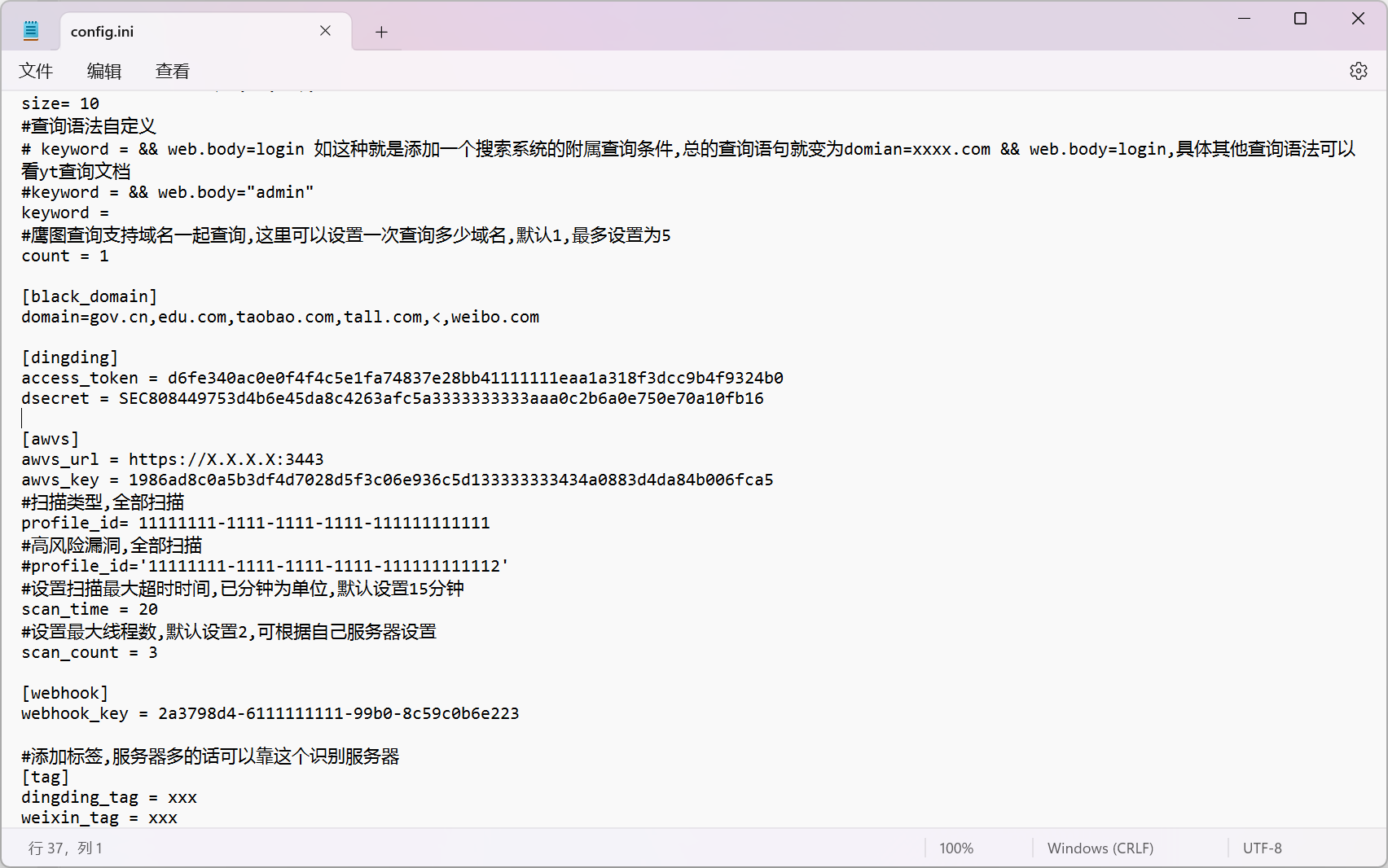Click the [webhook] section header
The height and width of the screenshot is (868, 1388).
65,693
